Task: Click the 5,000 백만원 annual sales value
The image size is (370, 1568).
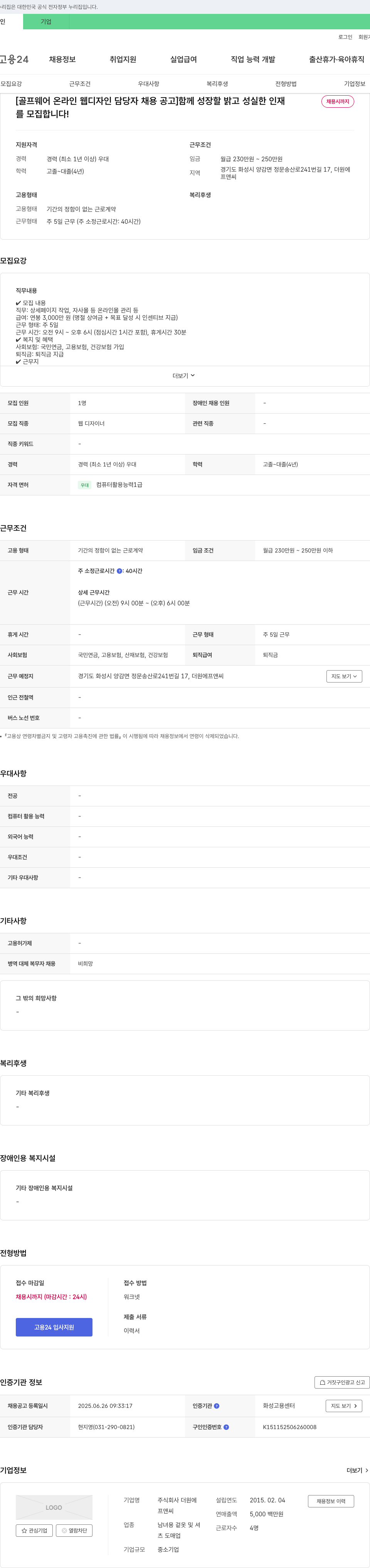Action: point(267,1514)
